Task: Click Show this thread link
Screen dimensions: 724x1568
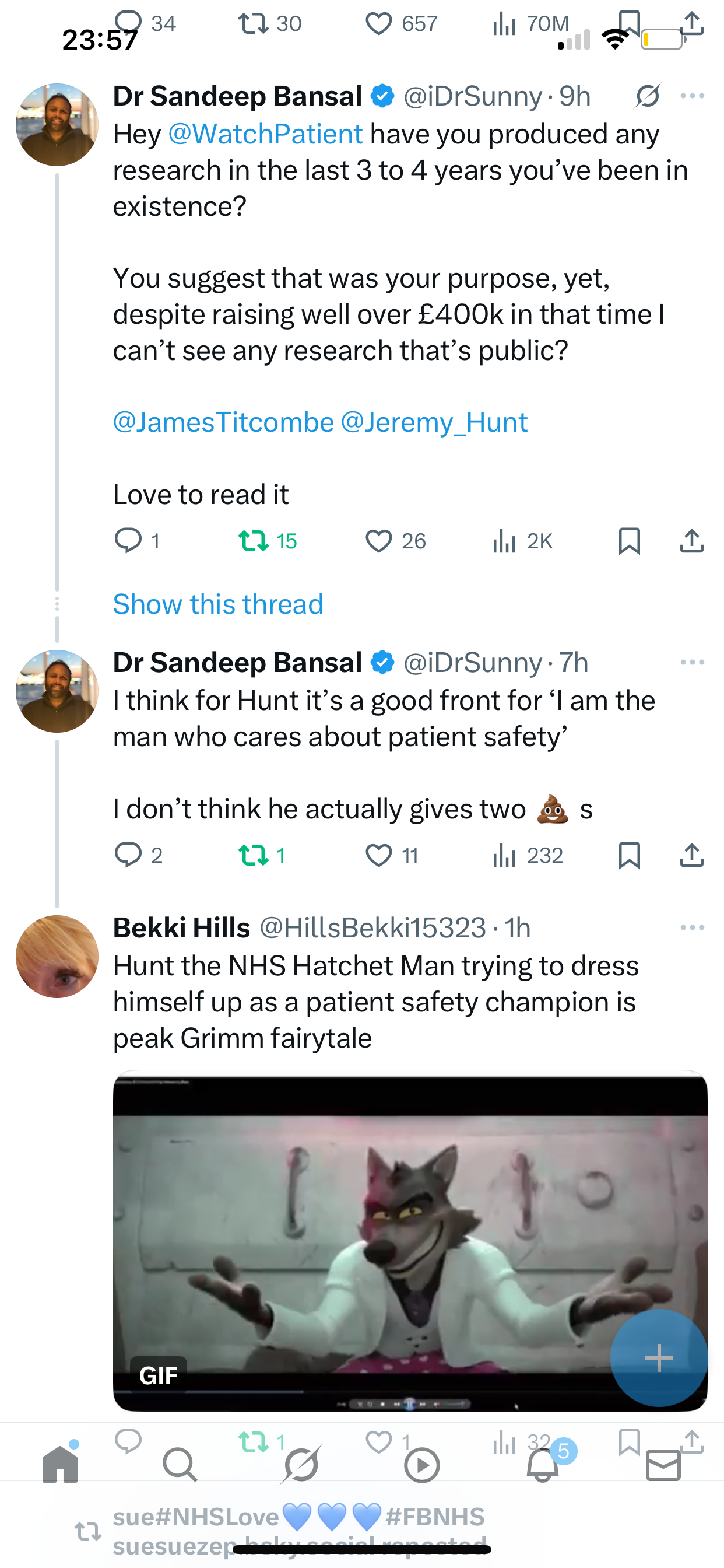Action: pyautogui.click(x=218, y=604)
